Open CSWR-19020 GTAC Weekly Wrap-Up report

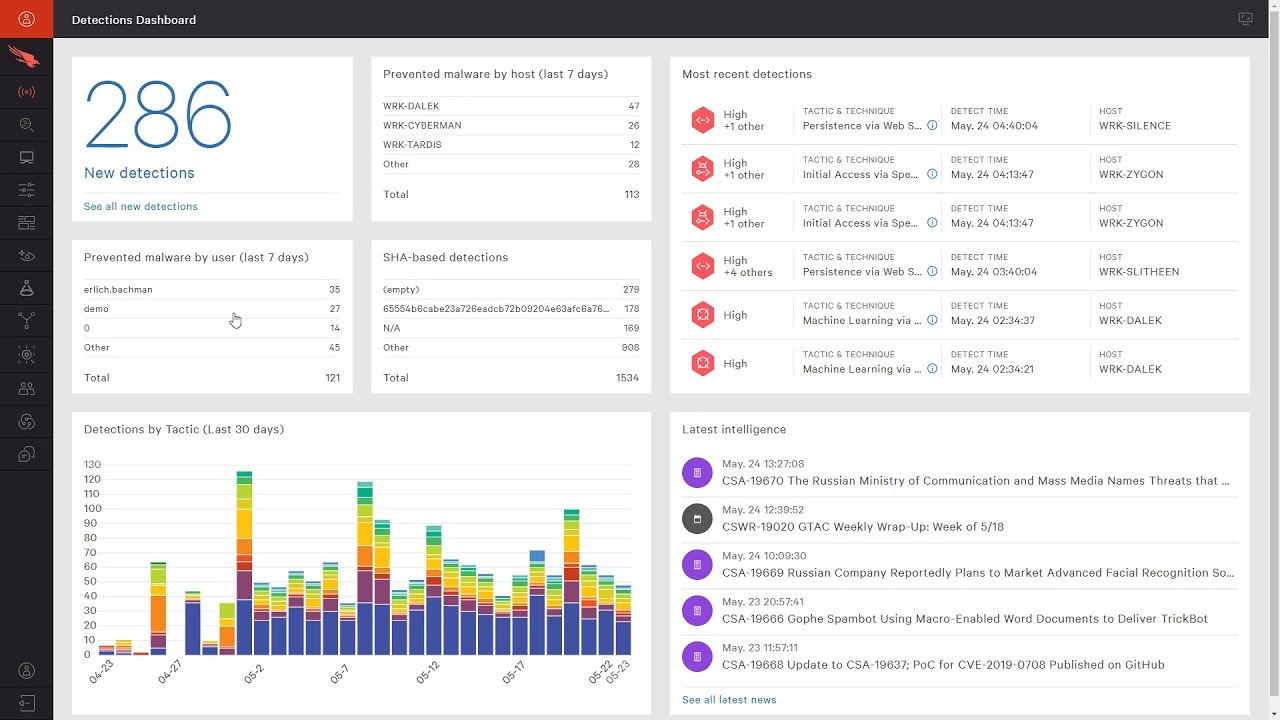point(862,527)
